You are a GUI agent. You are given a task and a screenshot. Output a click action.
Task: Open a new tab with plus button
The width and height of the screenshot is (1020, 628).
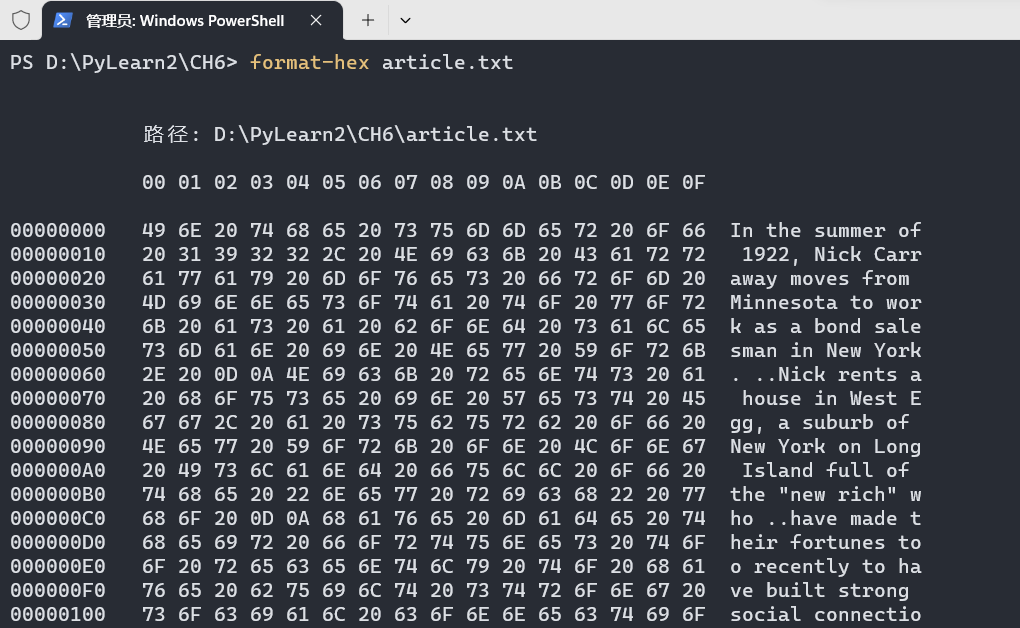368,20
